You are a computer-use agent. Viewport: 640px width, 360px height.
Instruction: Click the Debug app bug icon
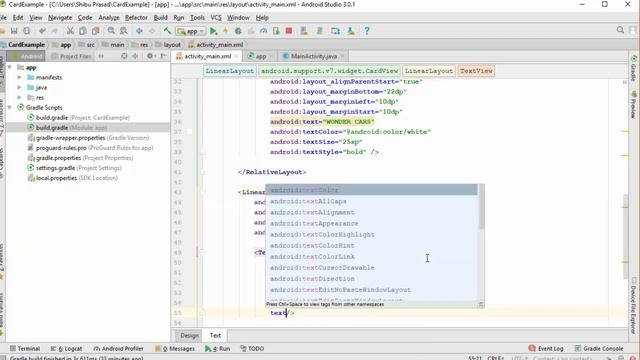pos(238,31)
